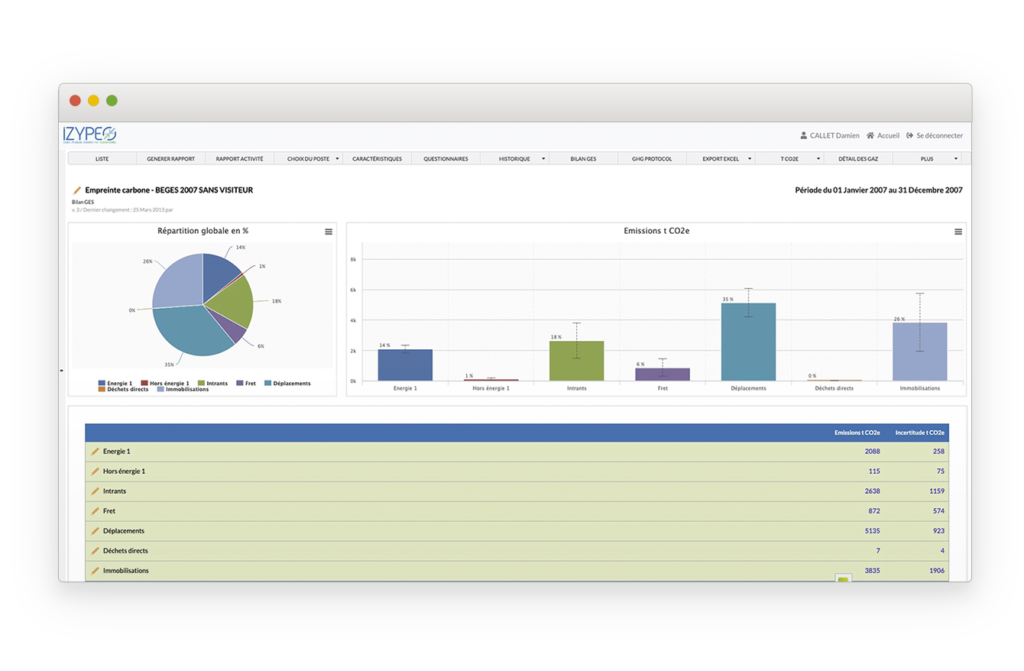This screenshot has height=671, width=1024.
Task: Expand the Plus dropdown menu
Action: click(956, 159)
